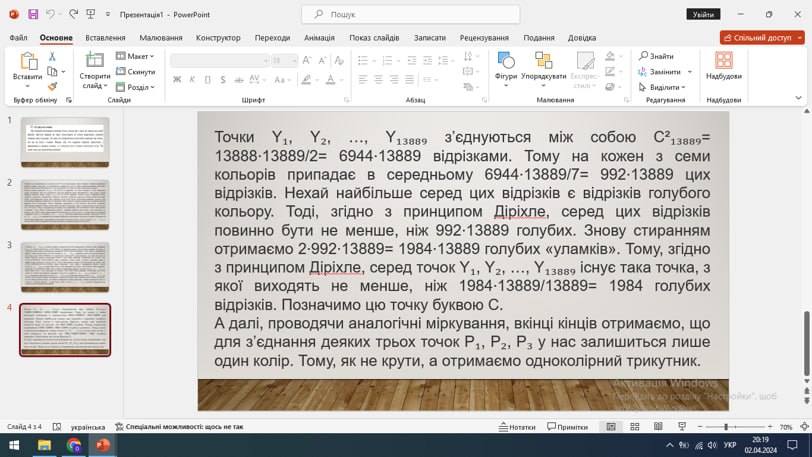Click the Надбудови add-ins icon
The width and height of the screenshot is (812, 457).
click(723, 66)
